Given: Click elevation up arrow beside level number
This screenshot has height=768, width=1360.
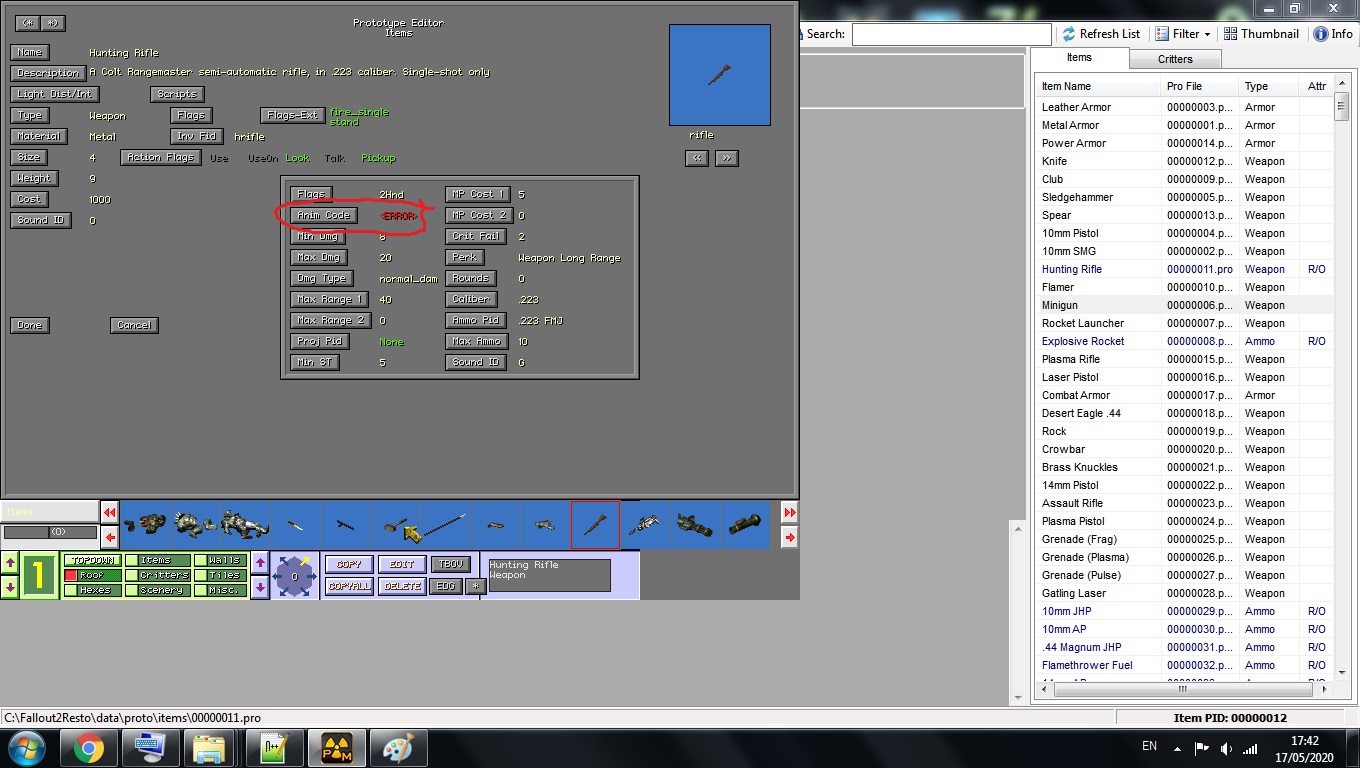Looking at the screenshot, I should [x=10, y=563].
